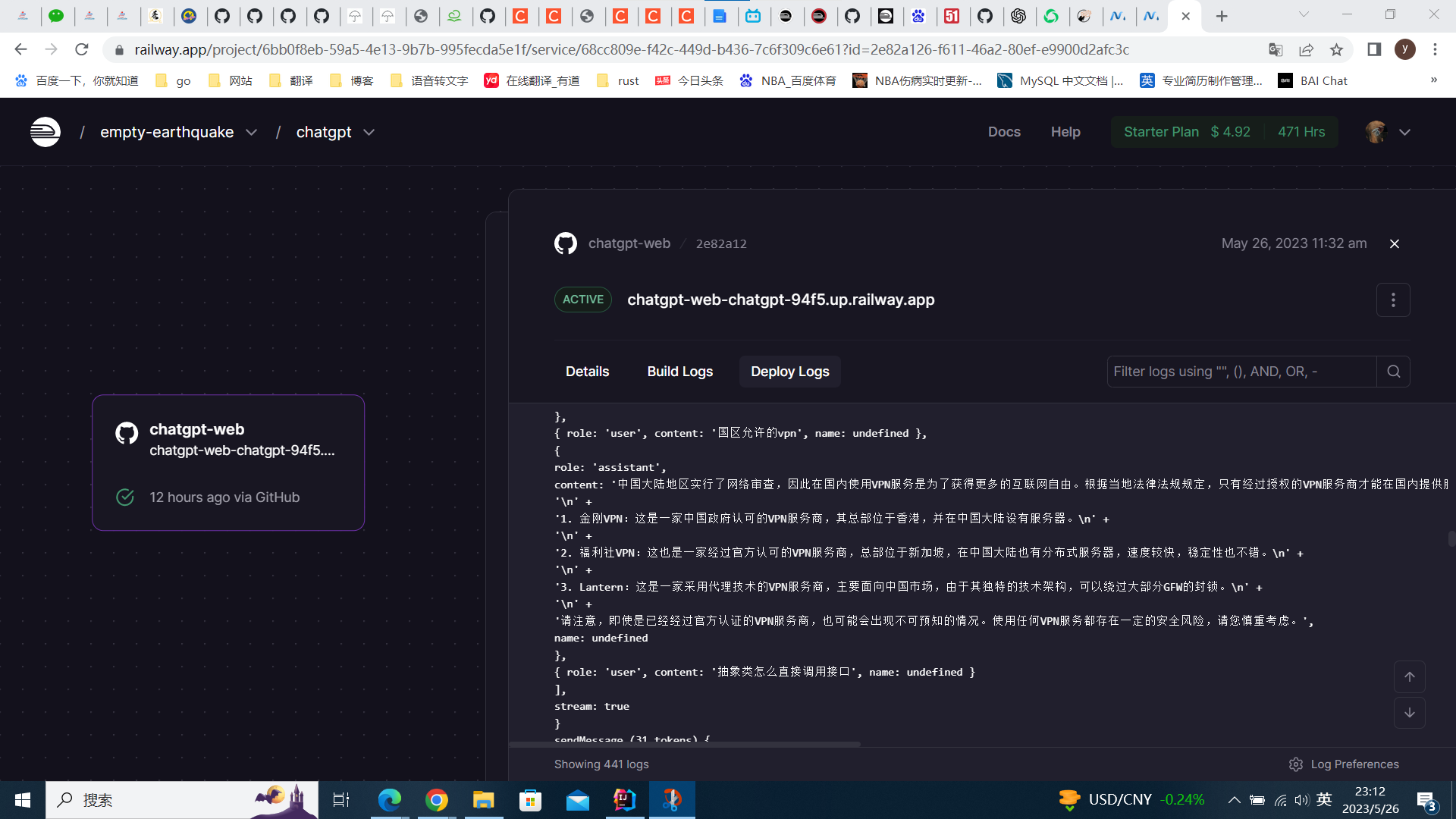Click the log search magnifier icon
The width and height of the screenshot is (1456, 819).
click(x=1394, y=372)
